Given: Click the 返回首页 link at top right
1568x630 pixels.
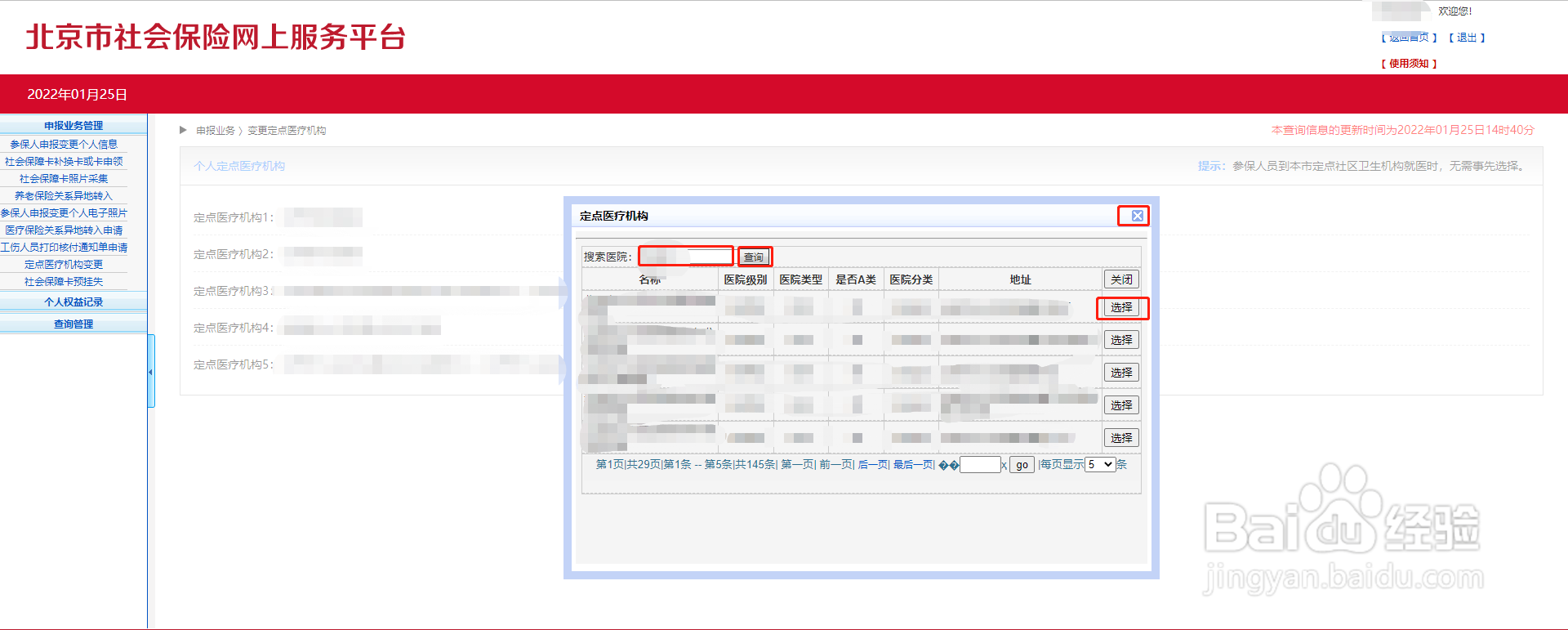Looking at the screenshot, I should point(1409,38).
